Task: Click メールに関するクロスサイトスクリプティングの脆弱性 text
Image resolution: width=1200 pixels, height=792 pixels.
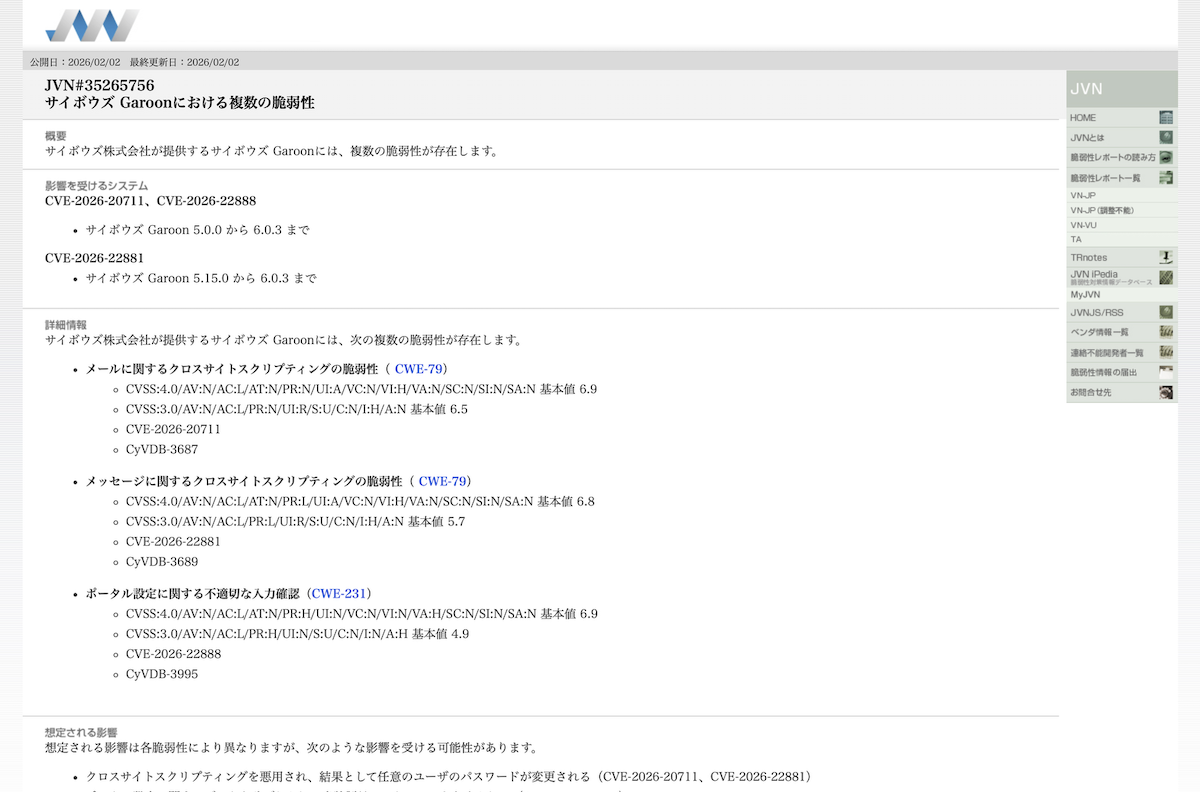Action: 230,369
